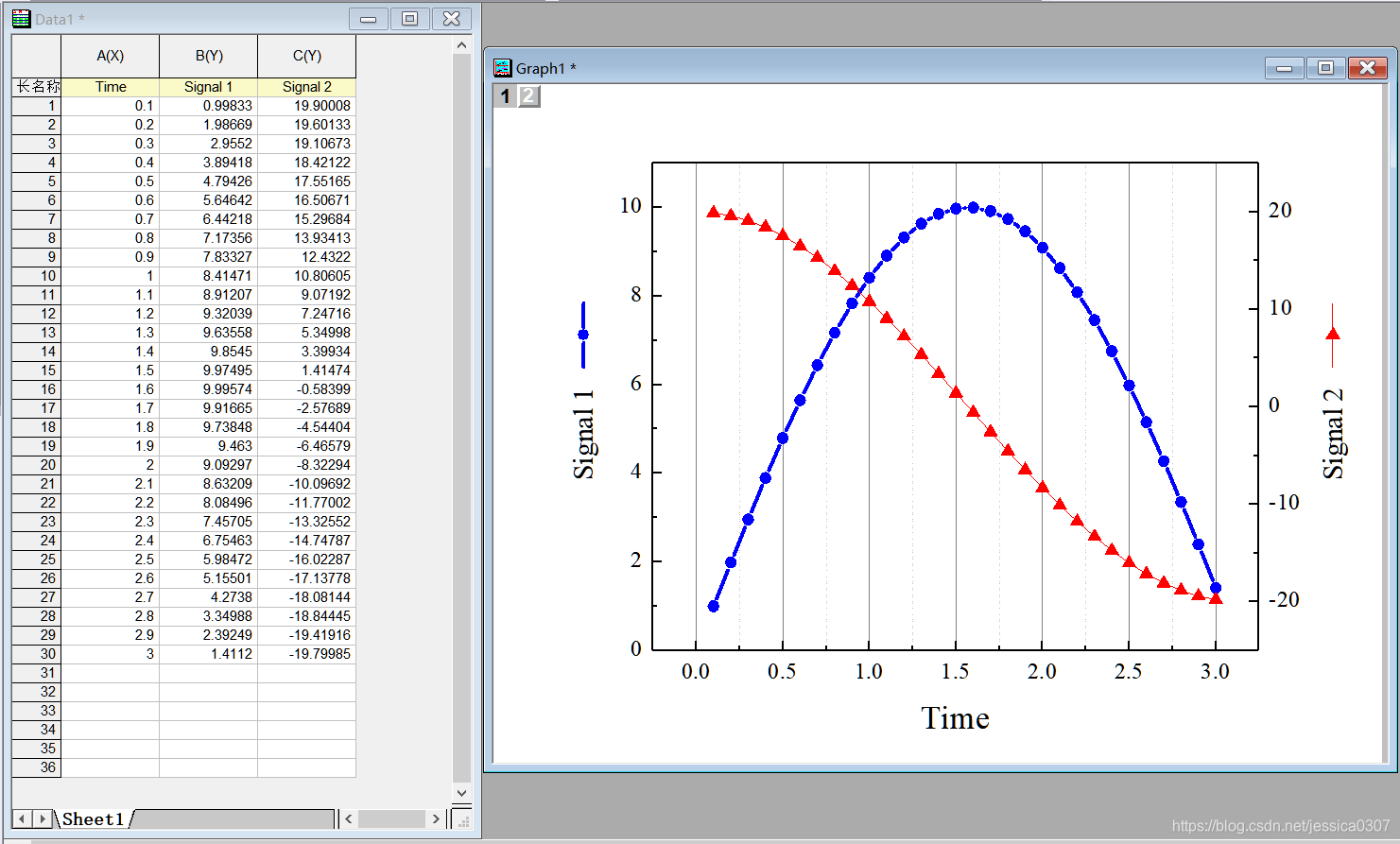Click cell value 19.90008
This screenshot has height=844, width=1400.
(307, 106)
